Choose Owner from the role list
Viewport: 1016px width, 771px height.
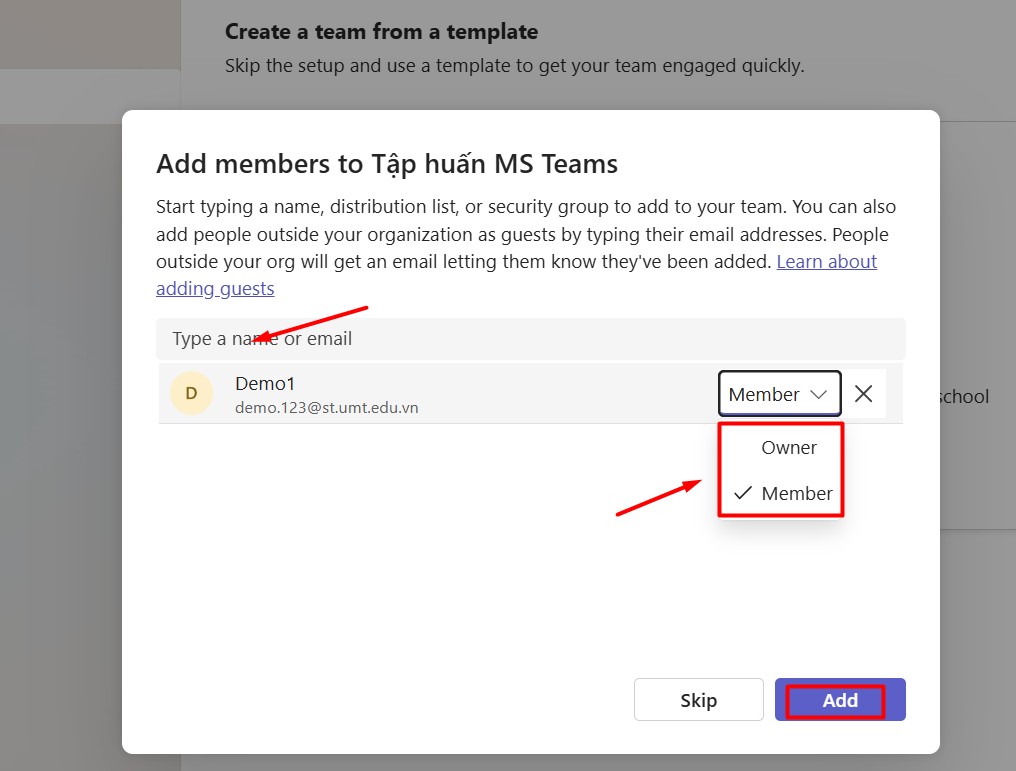click(788, 448)
